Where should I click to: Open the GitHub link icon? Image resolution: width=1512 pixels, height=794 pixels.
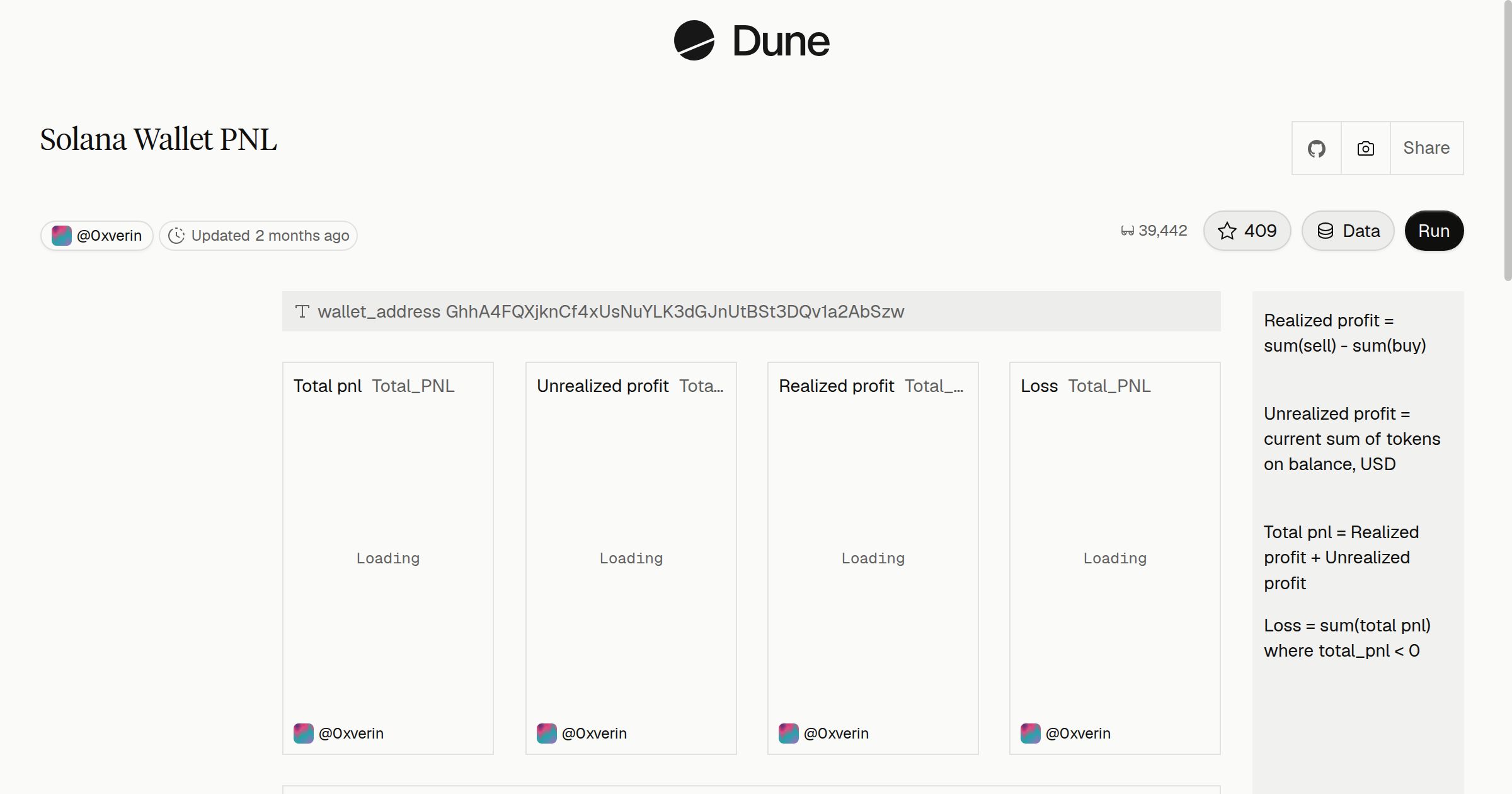(x=1316, y=148)
